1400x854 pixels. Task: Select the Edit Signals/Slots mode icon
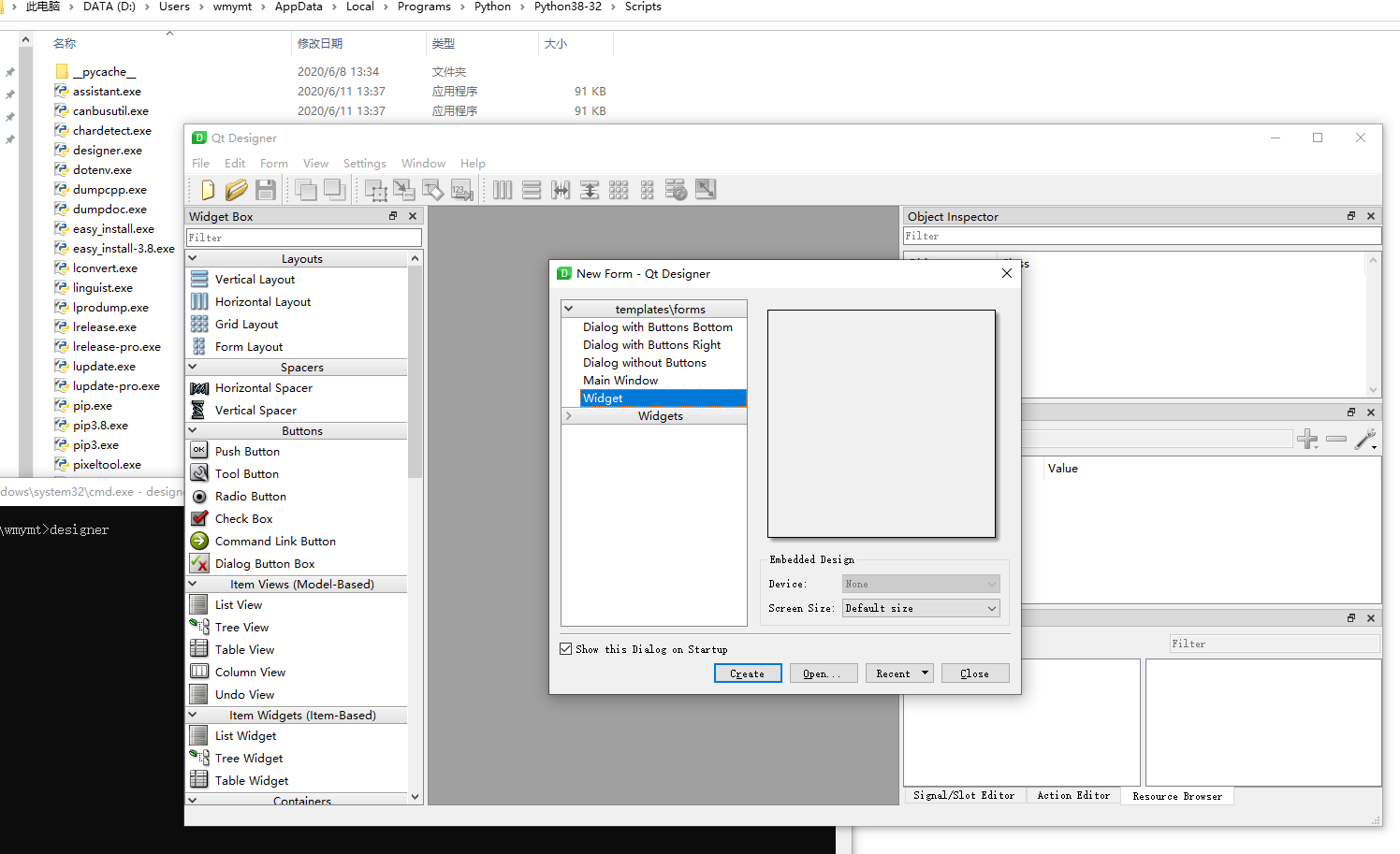404,190
